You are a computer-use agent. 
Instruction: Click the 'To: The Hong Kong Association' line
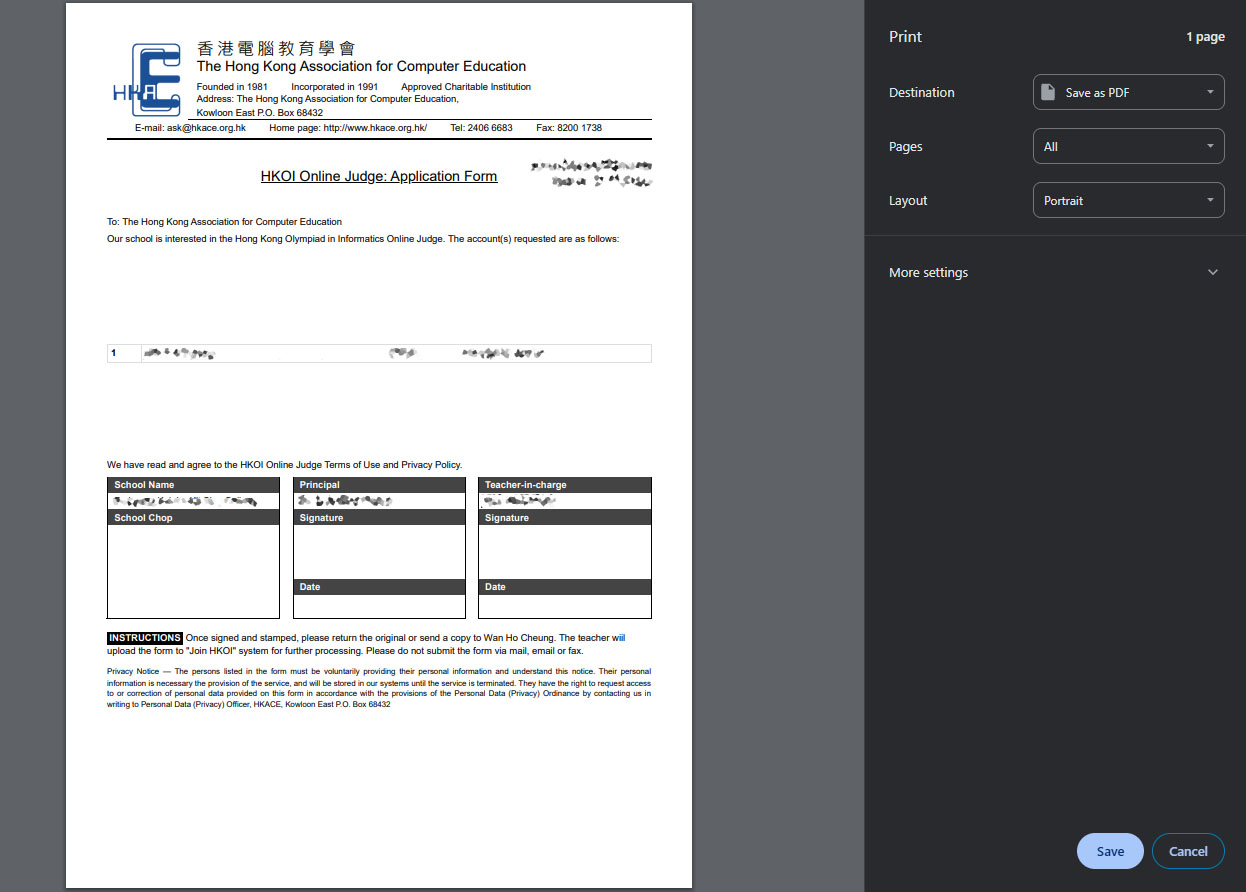pos(224,222)
